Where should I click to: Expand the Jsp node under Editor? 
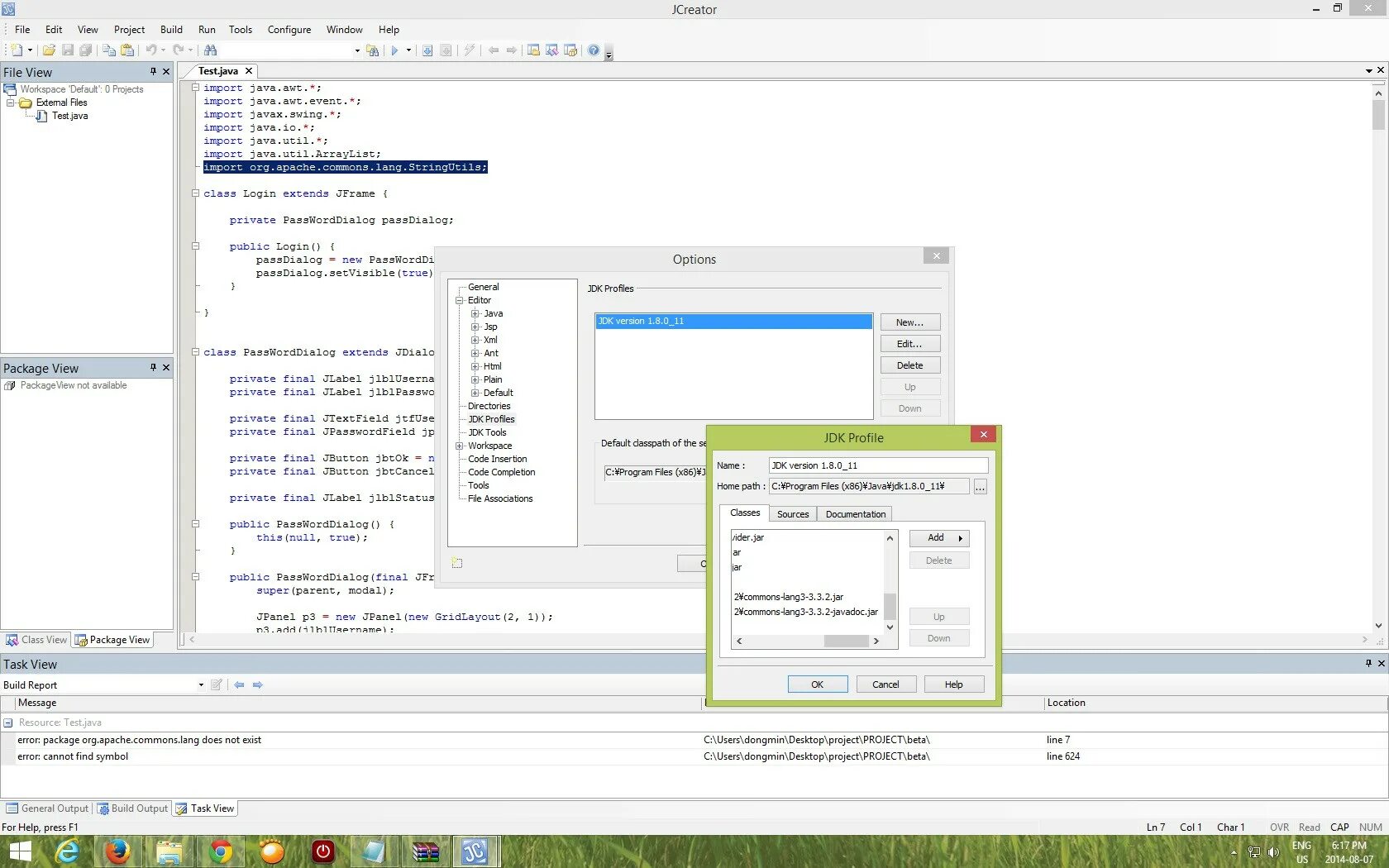[x=475, y=327]
